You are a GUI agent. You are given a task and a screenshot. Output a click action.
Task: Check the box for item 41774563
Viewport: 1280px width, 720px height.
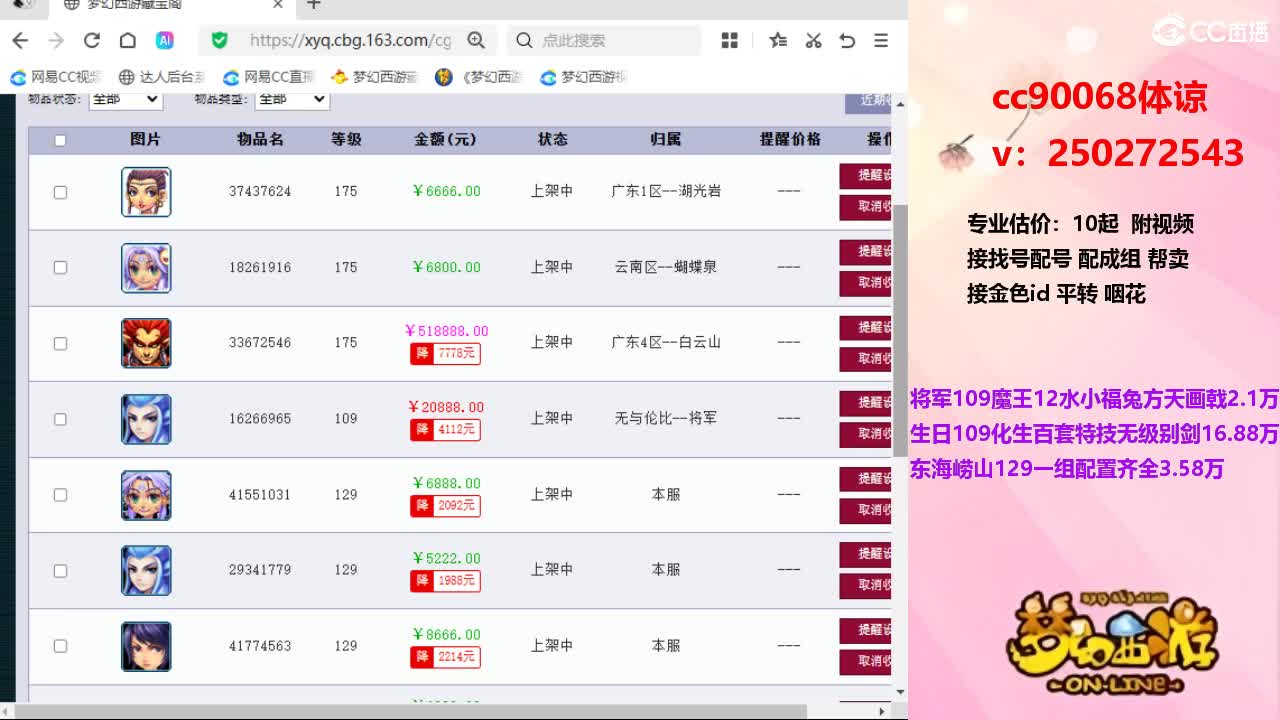(x=60, y=646)
